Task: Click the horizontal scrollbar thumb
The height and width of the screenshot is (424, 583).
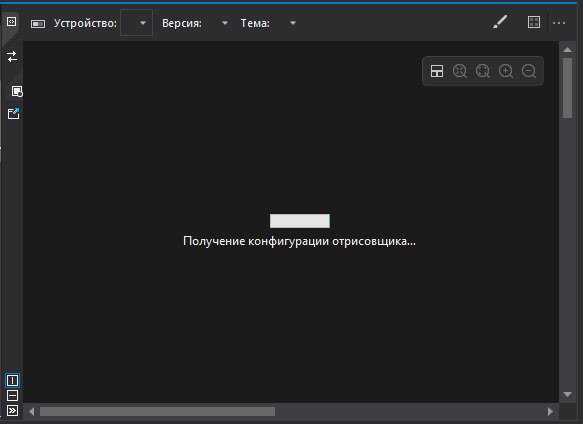Action: [157, 411]
